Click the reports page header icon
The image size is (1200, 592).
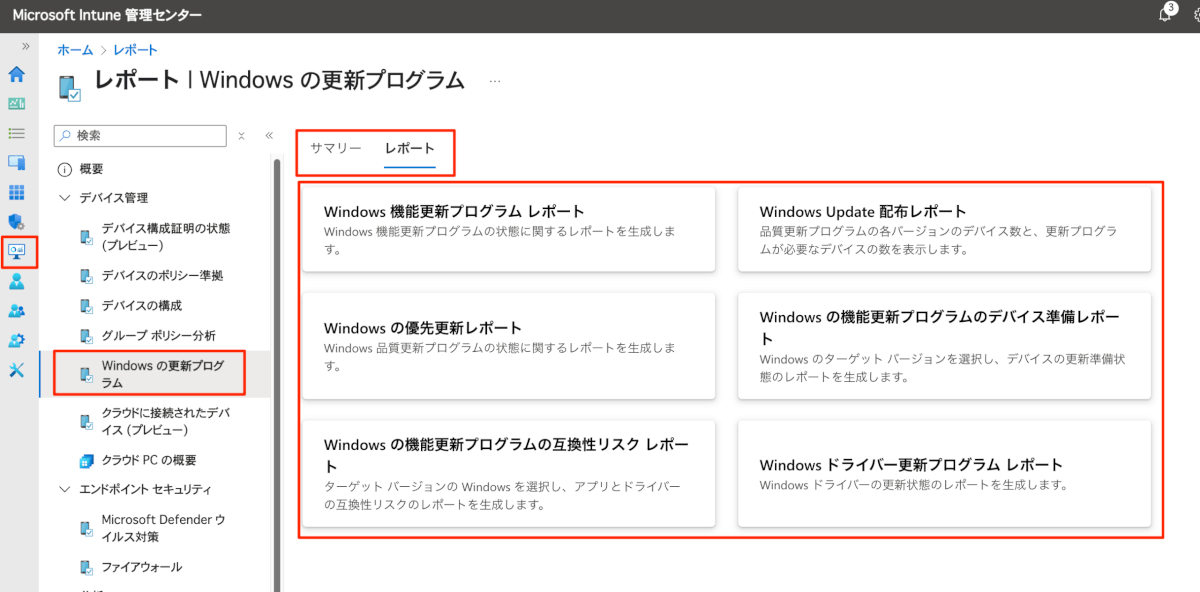[69, 88]
